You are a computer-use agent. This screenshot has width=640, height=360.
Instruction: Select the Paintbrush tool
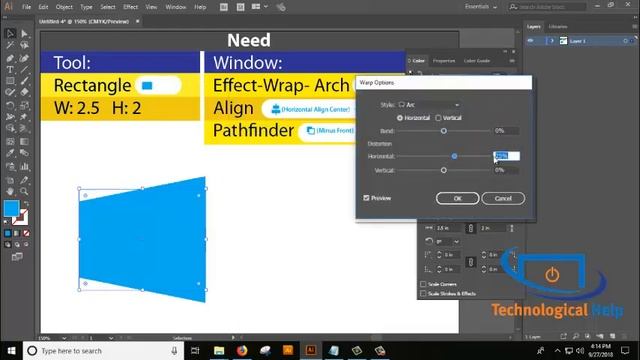pyautogui.click(x=24, y=81)
